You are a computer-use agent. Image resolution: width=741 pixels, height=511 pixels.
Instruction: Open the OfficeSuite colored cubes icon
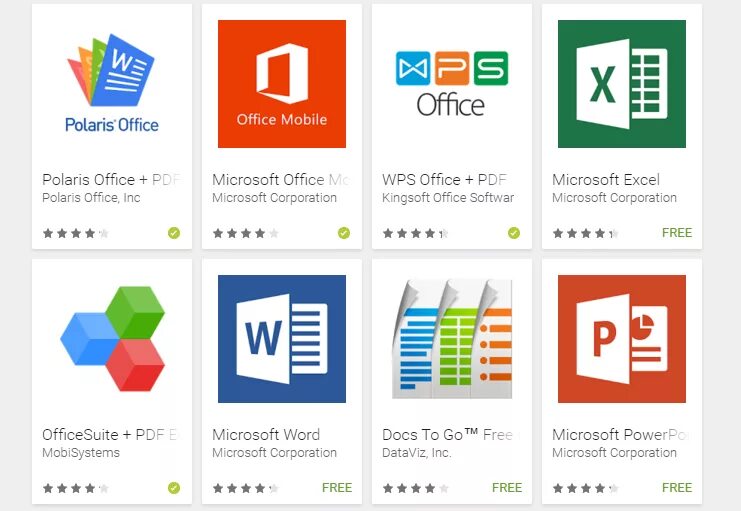click(x=112, y=338)
